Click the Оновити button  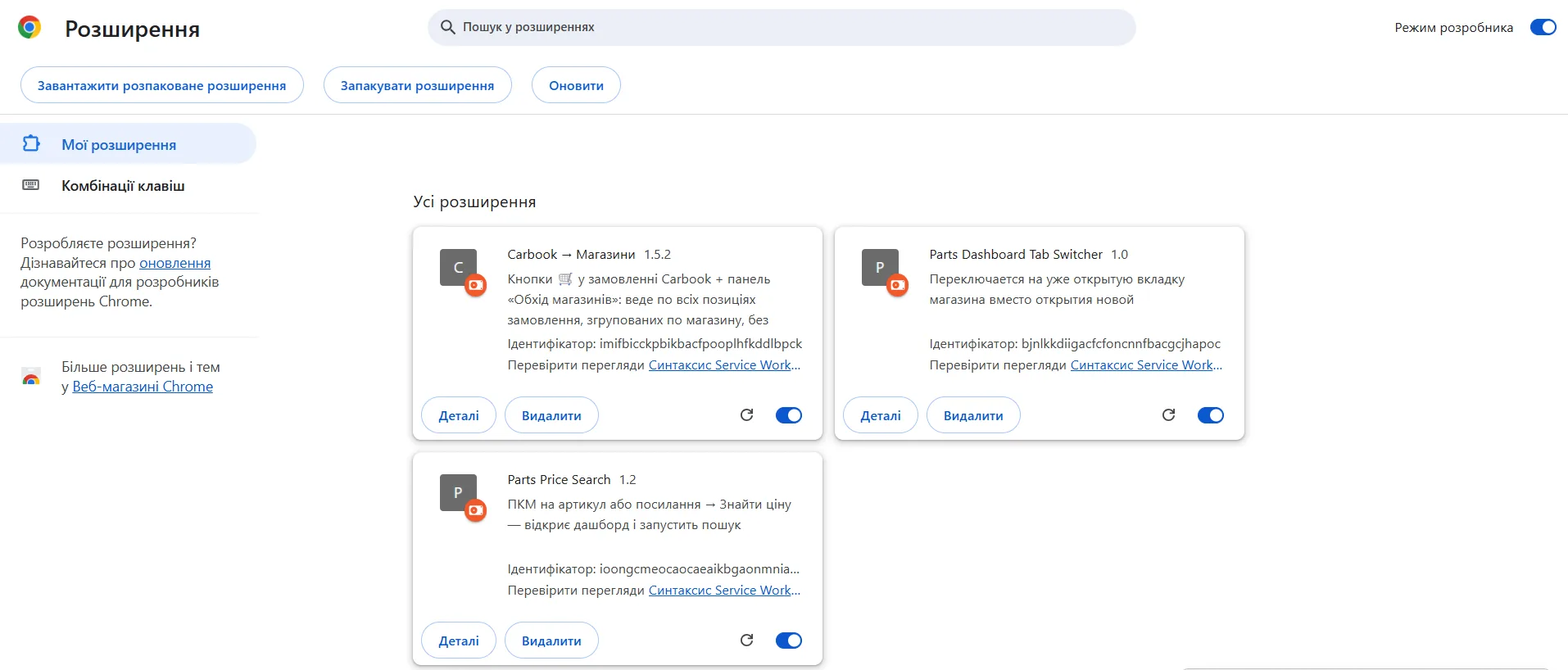576,85
